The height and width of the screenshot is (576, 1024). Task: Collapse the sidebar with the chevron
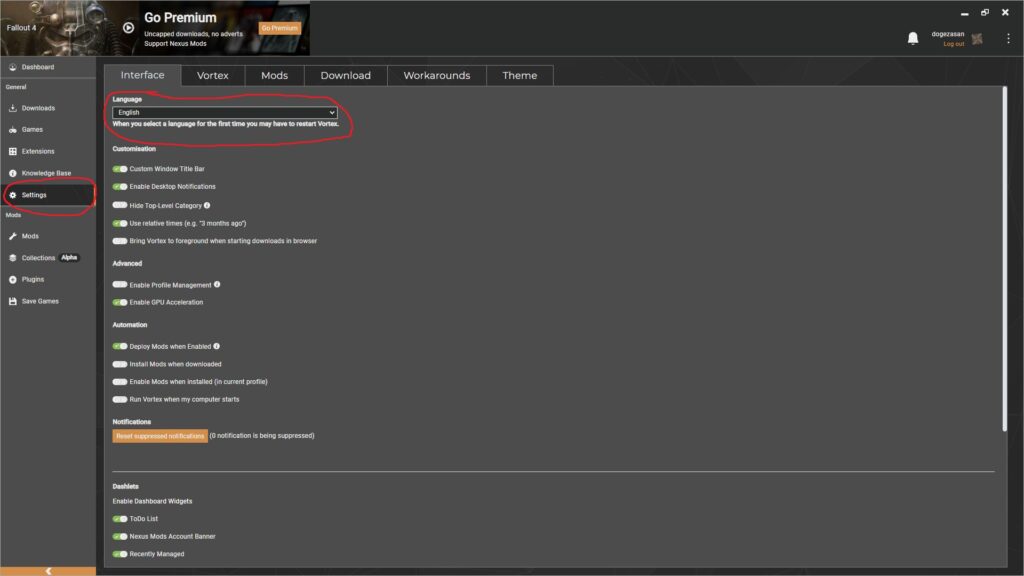point(48,571)
